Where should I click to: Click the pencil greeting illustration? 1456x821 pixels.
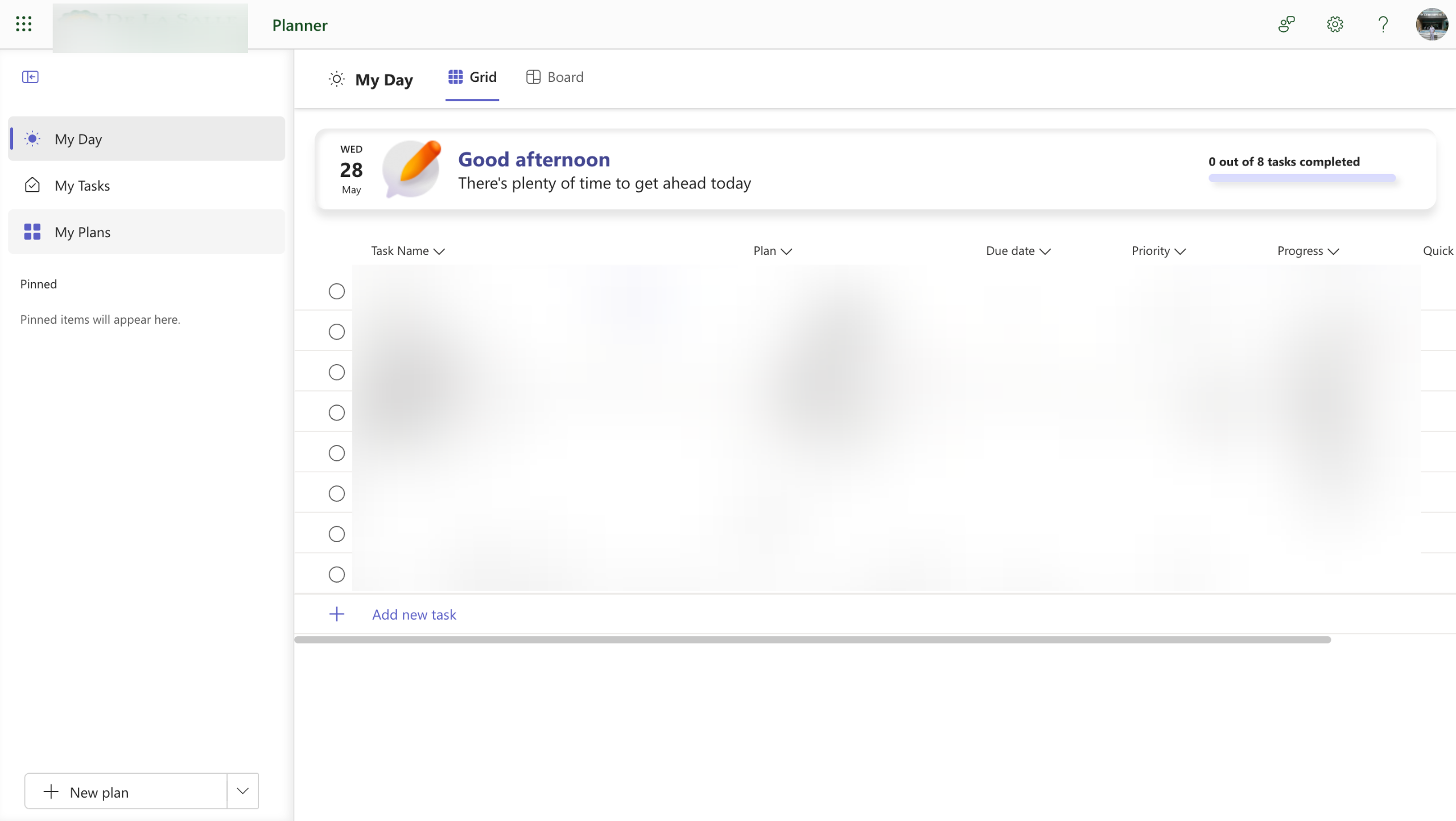(412, 168)
